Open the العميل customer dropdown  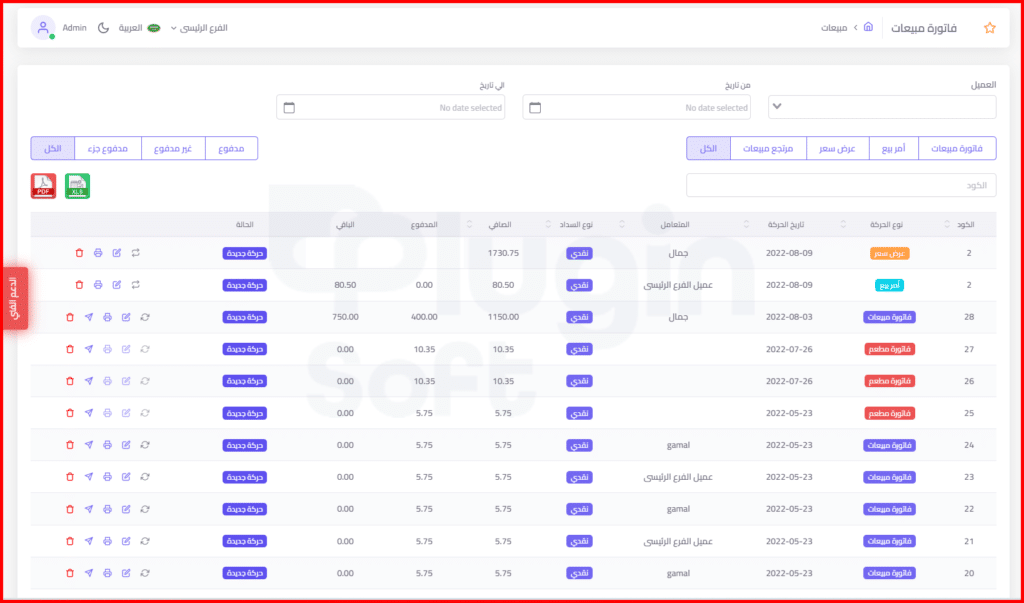click(882, 107)
